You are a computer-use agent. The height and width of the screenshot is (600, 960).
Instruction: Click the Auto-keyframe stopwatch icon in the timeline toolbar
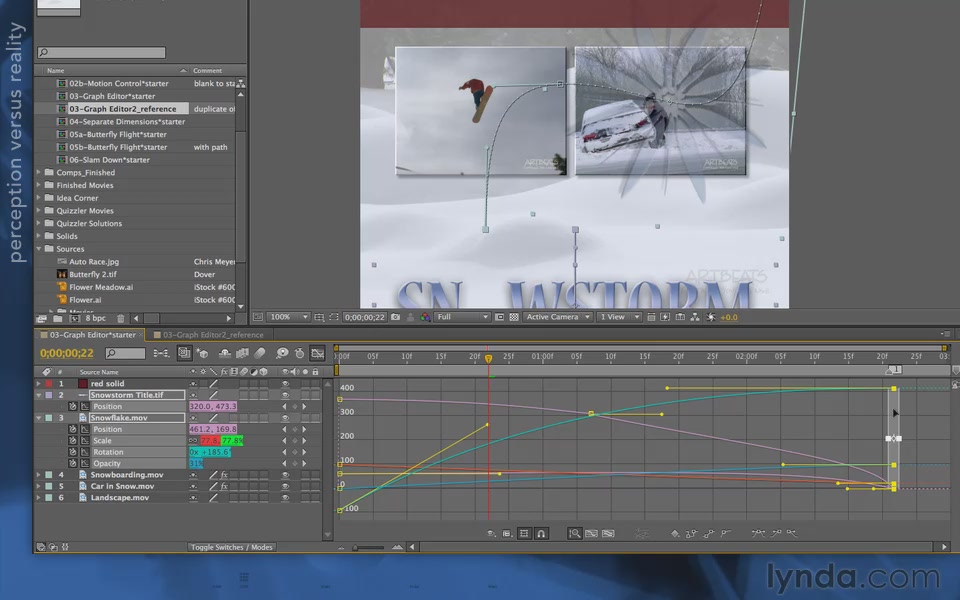pyautogui.click(x=299, y=353)
